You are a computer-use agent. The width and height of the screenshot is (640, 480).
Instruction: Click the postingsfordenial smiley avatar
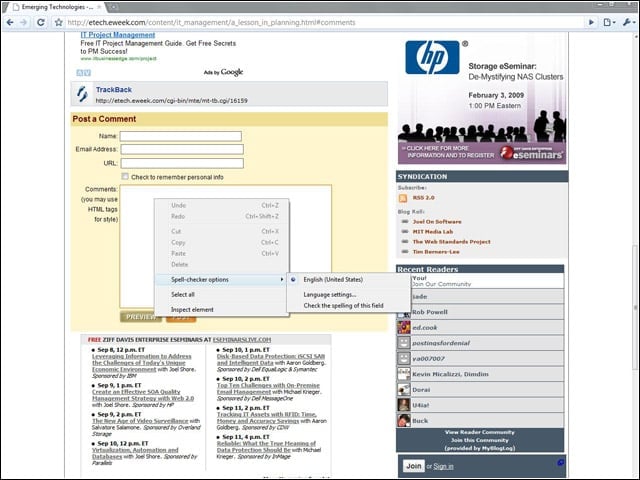tap(404, 343)
